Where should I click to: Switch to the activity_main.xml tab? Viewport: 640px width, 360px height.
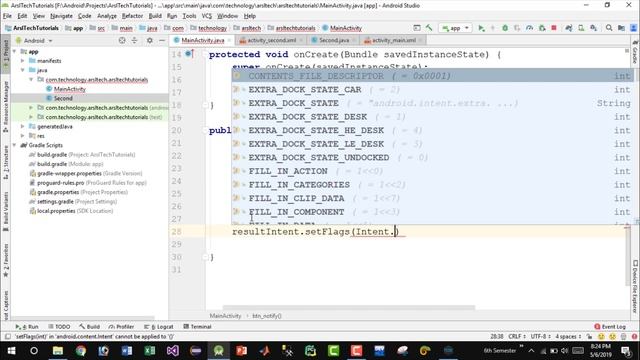[x=393, y=40]
